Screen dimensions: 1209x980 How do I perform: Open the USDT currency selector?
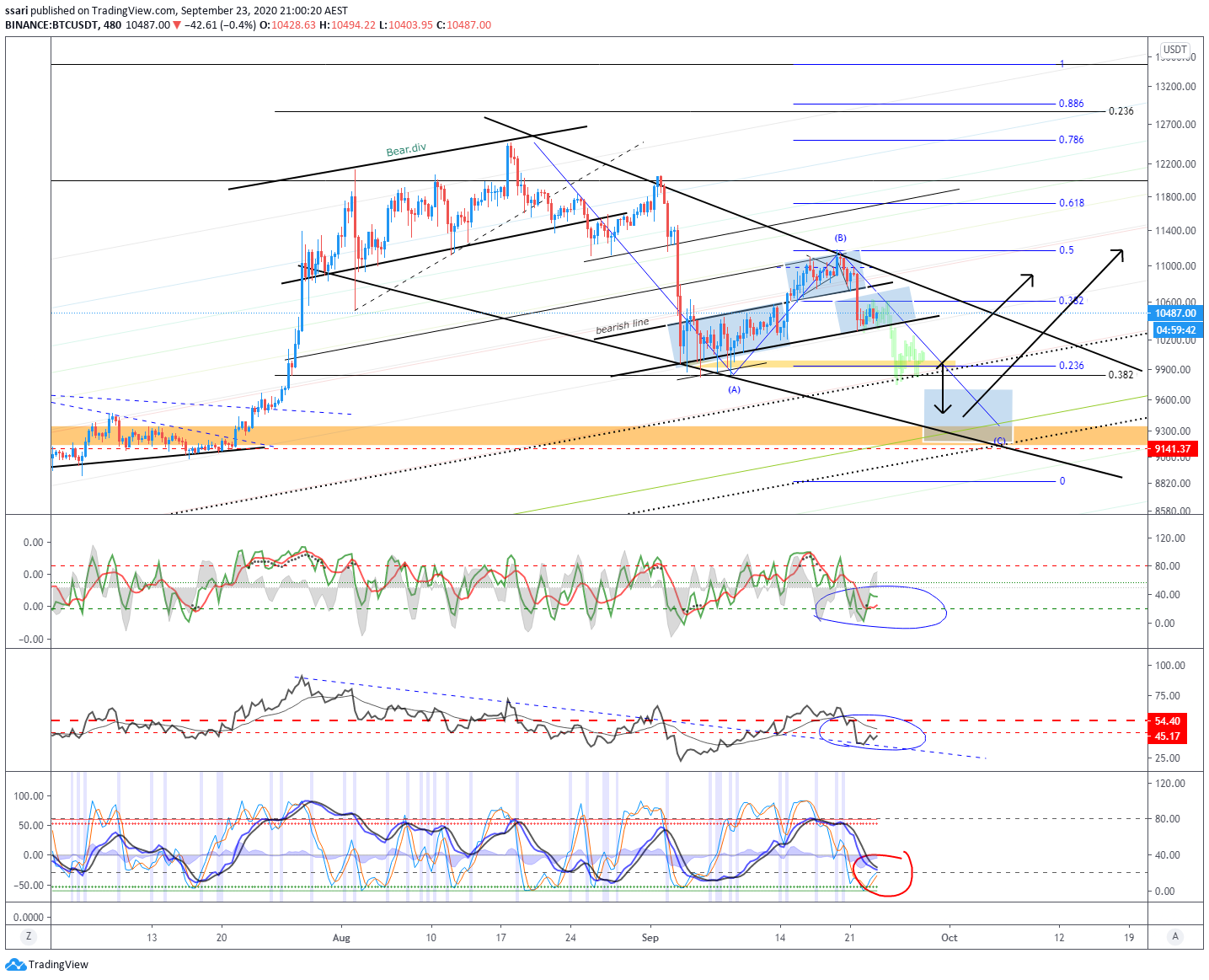[1175, 50]
